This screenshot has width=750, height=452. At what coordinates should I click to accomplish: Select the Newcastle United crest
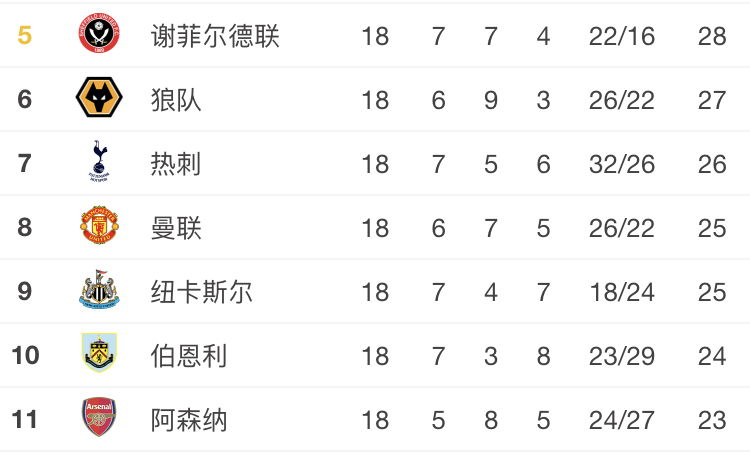click(x=99, y=289)
